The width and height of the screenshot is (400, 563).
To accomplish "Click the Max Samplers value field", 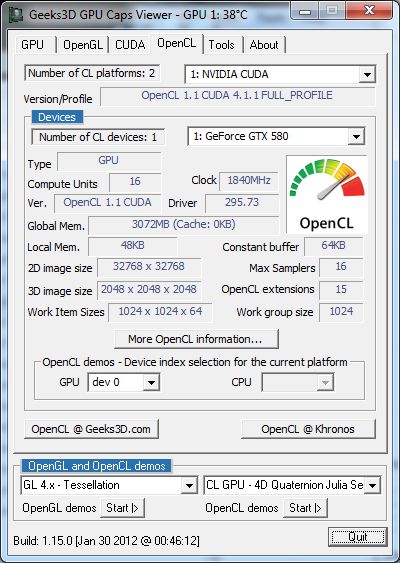I will 341,267.
